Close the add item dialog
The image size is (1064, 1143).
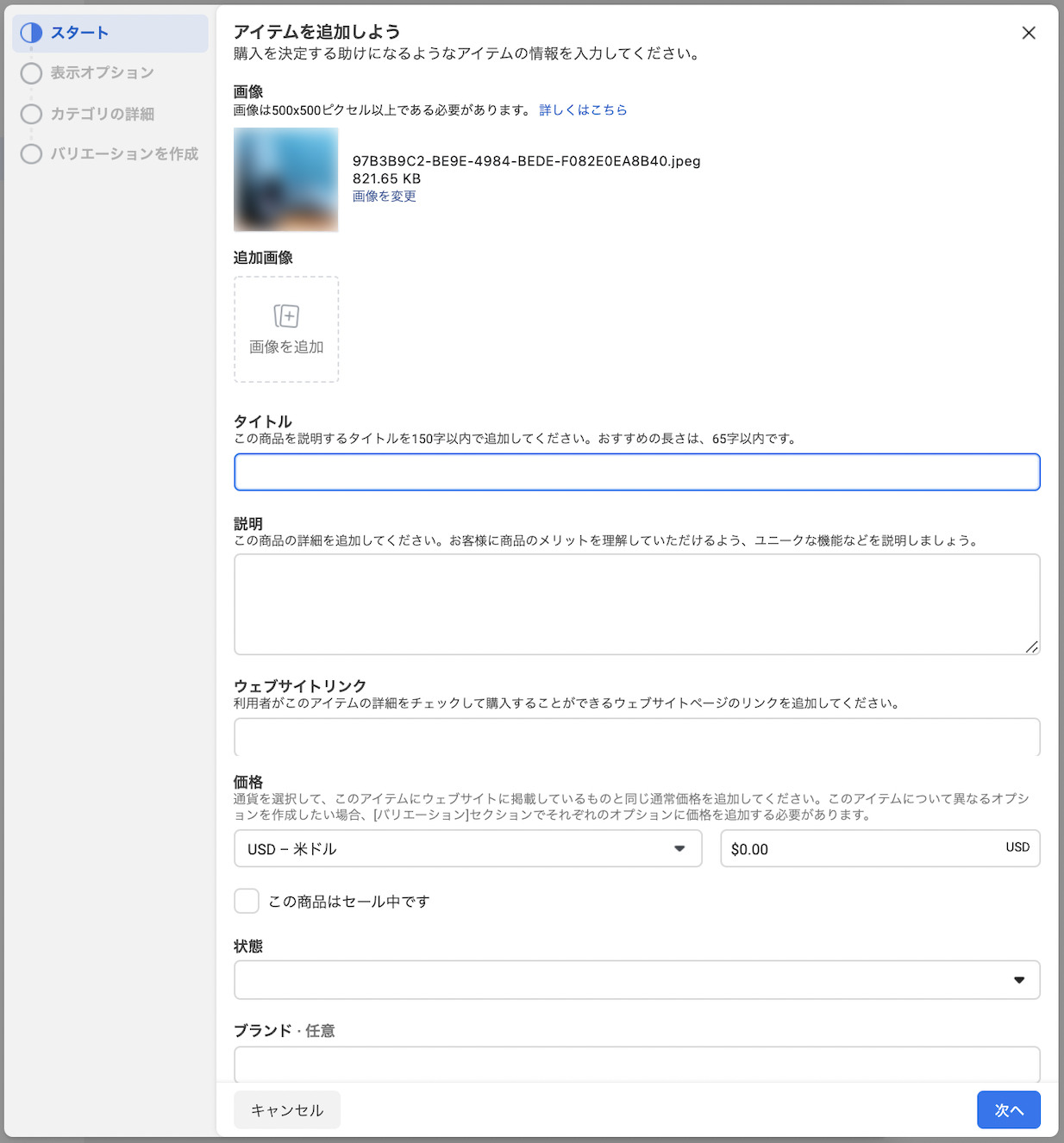click(1028, 33)
